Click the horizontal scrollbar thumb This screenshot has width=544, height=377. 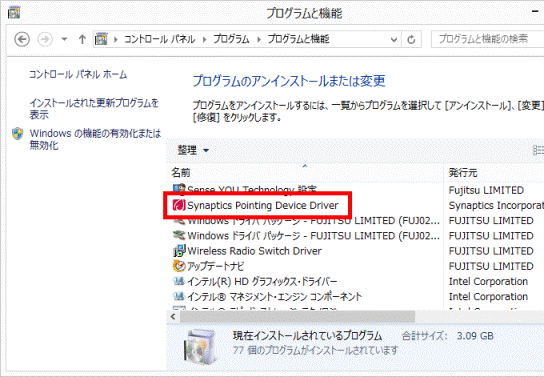click(x=298, y=316)
